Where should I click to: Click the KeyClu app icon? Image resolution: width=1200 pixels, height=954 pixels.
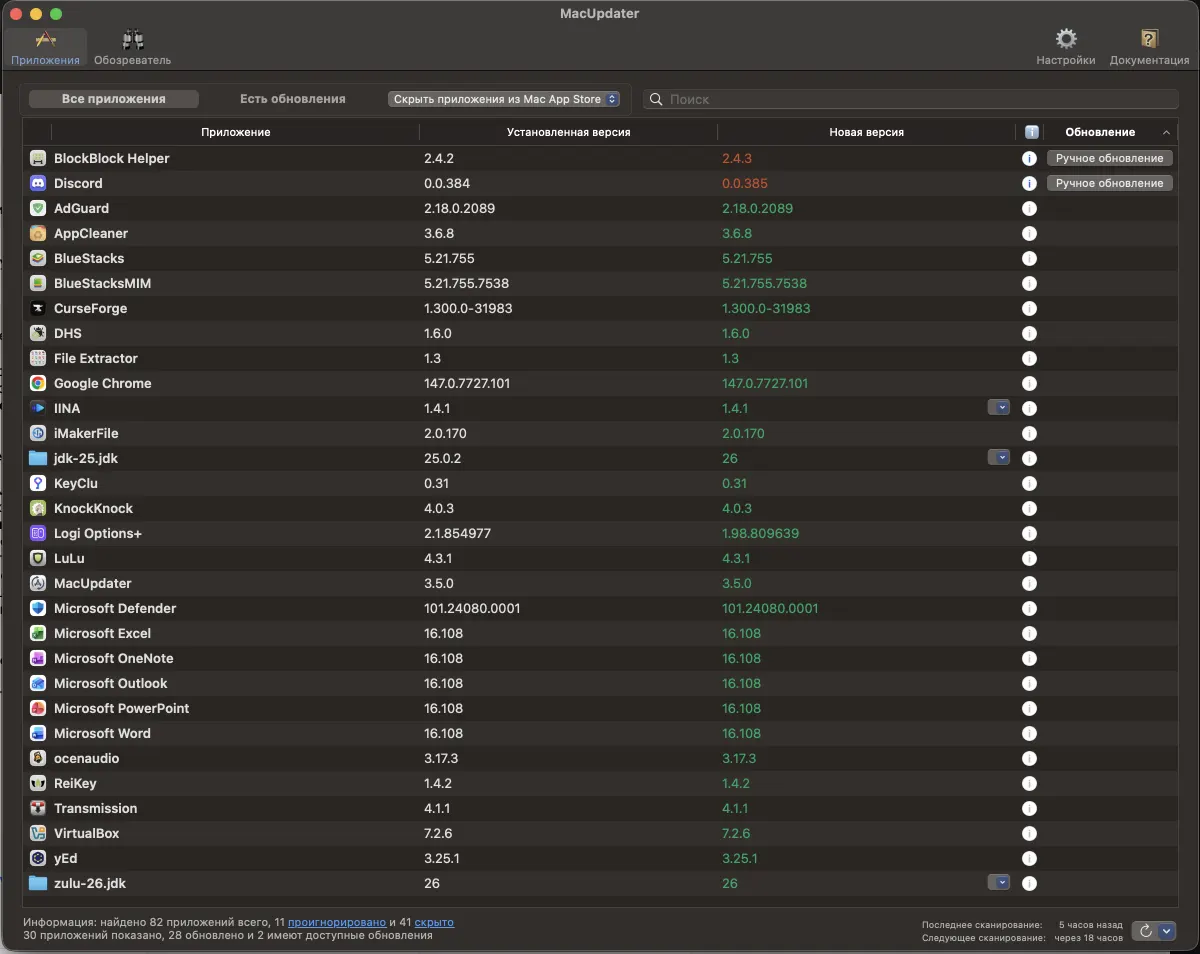[x=38, y=483]
